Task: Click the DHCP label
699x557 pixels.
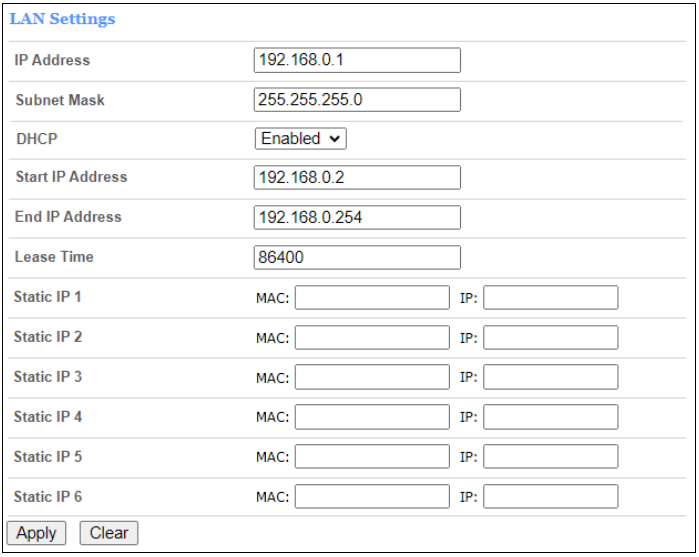Action: tap(37, 139)
